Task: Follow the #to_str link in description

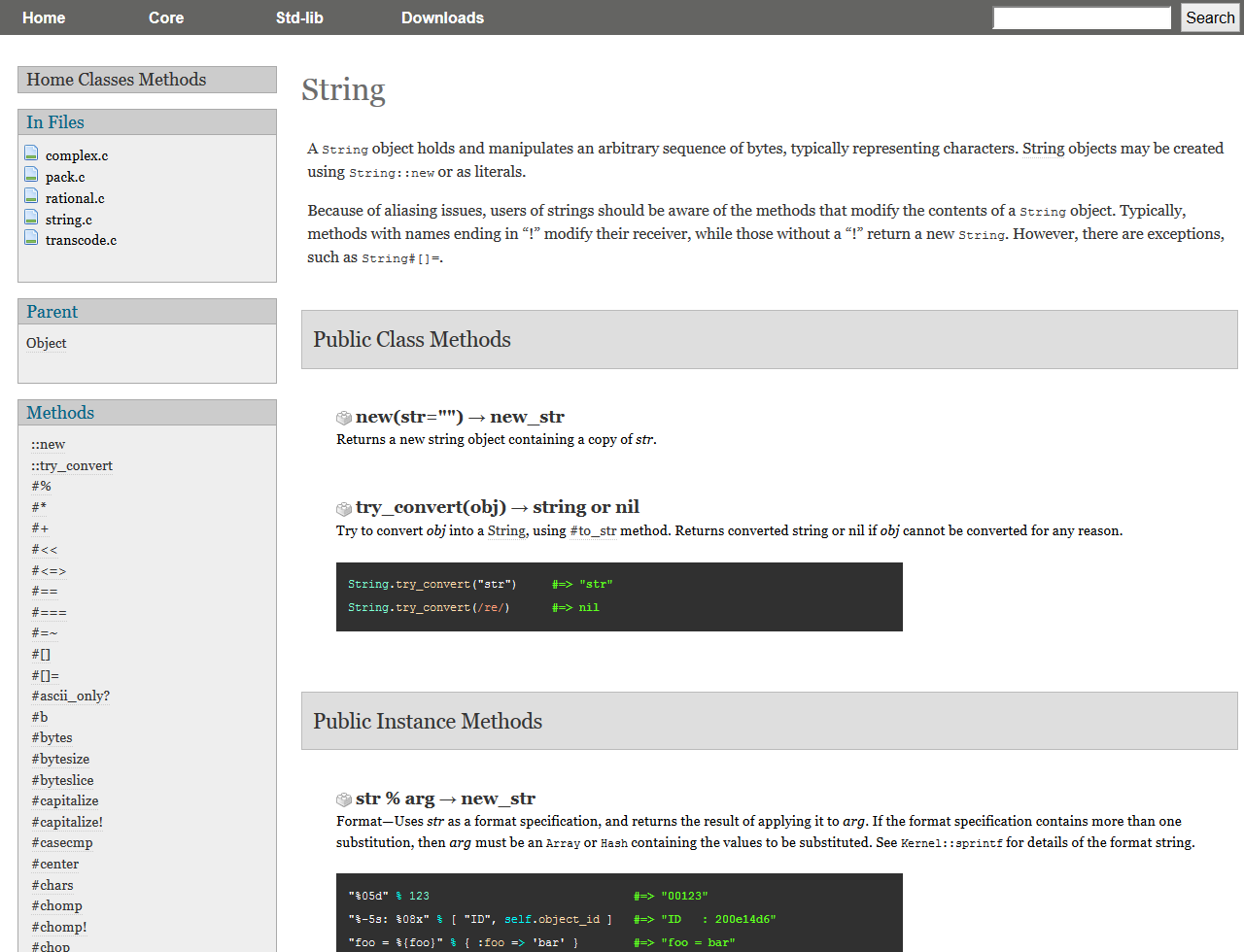Action: click(x=593, y=530)
